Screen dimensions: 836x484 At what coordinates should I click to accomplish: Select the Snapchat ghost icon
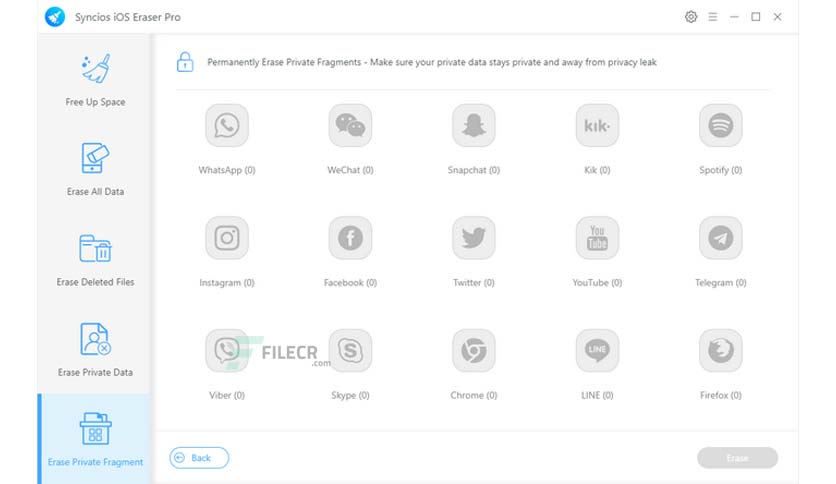[x=473, y=126]
